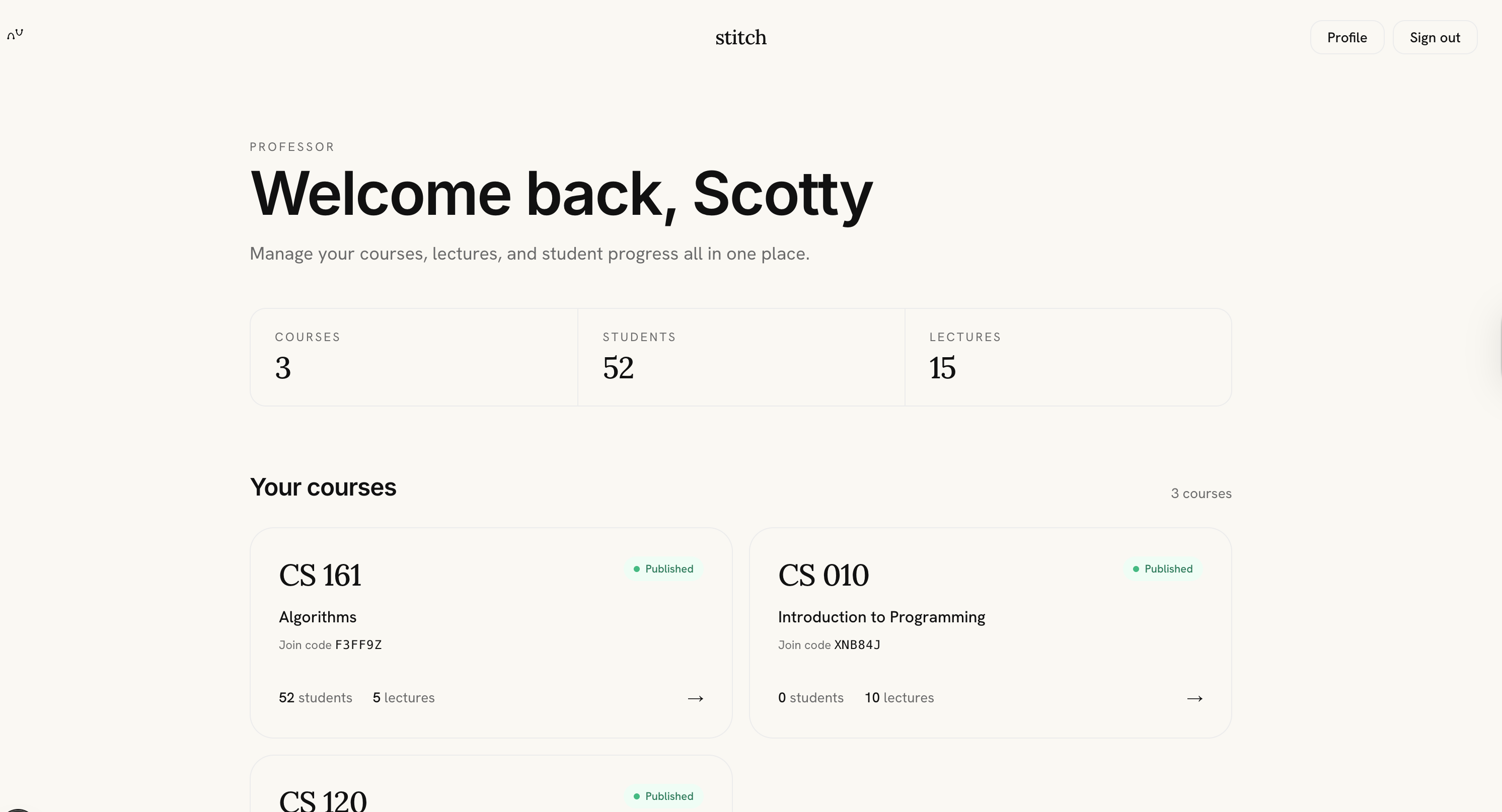Click the stitch wordmark logo
This screenshot has height=812, width=1502.
pos(740,37)
